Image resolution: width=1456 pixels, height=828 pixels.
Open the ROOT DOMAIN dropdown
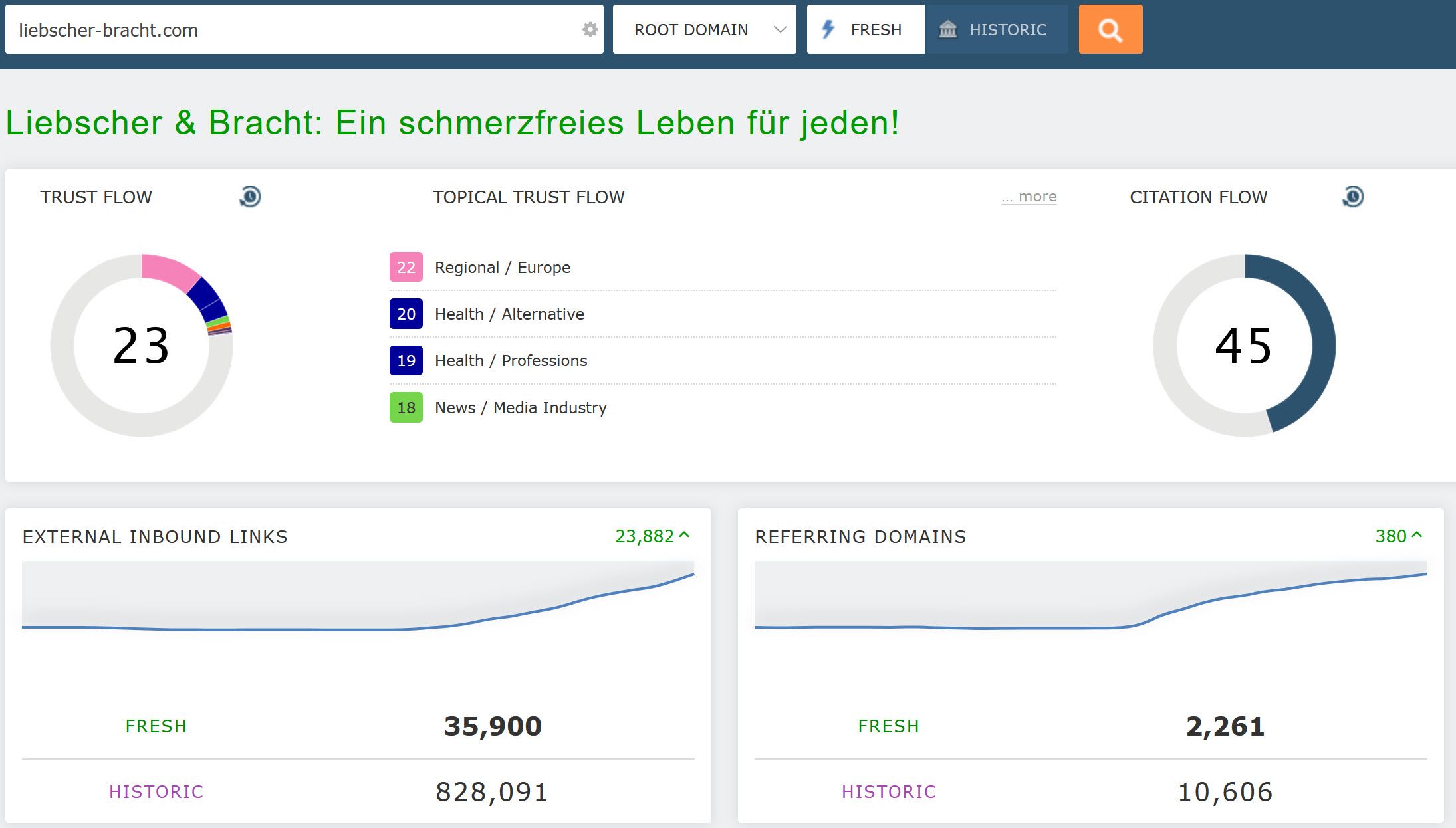(705, 29)
